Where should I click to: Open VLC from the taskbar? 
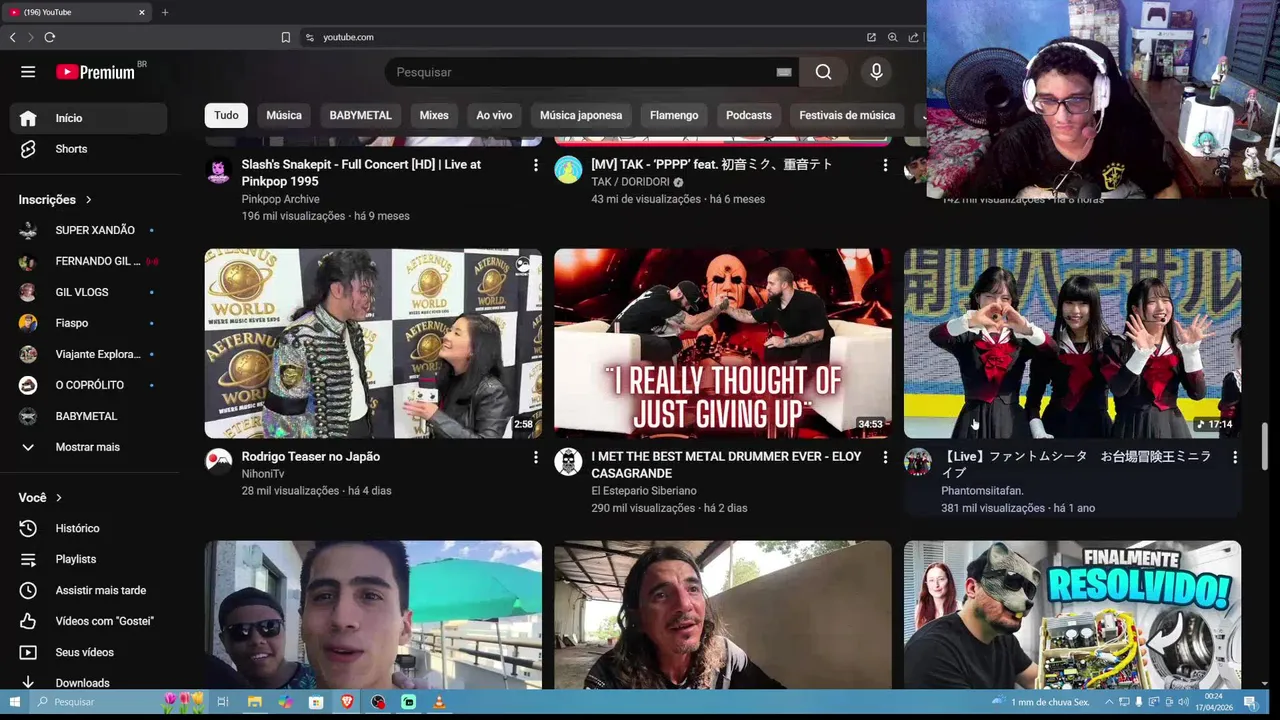pos(439,702)
